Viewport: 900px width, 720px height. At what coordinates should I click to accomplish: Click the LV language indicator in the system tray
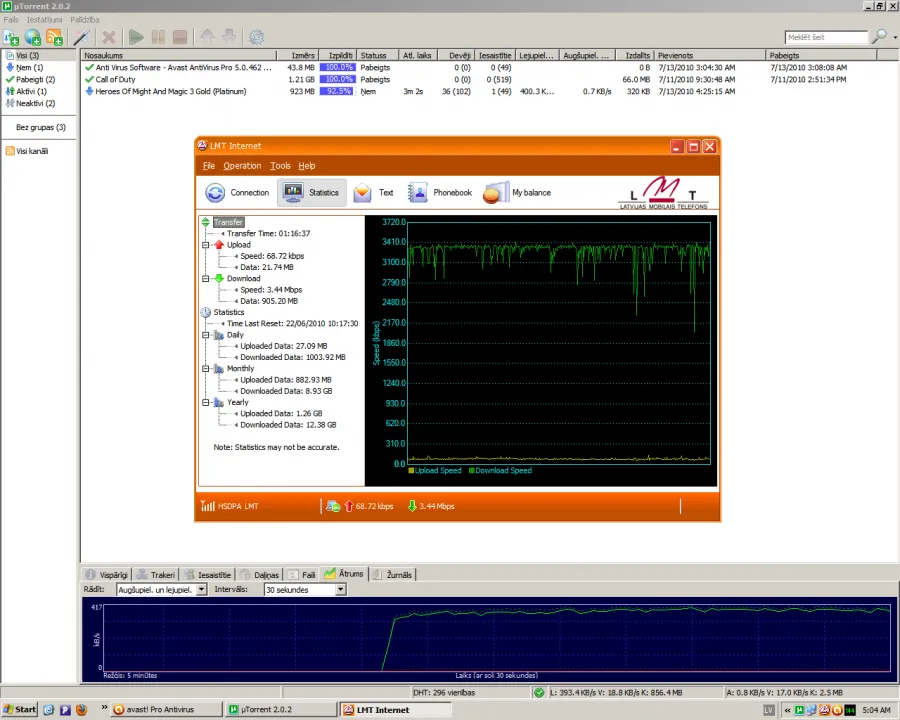point(769,710)
